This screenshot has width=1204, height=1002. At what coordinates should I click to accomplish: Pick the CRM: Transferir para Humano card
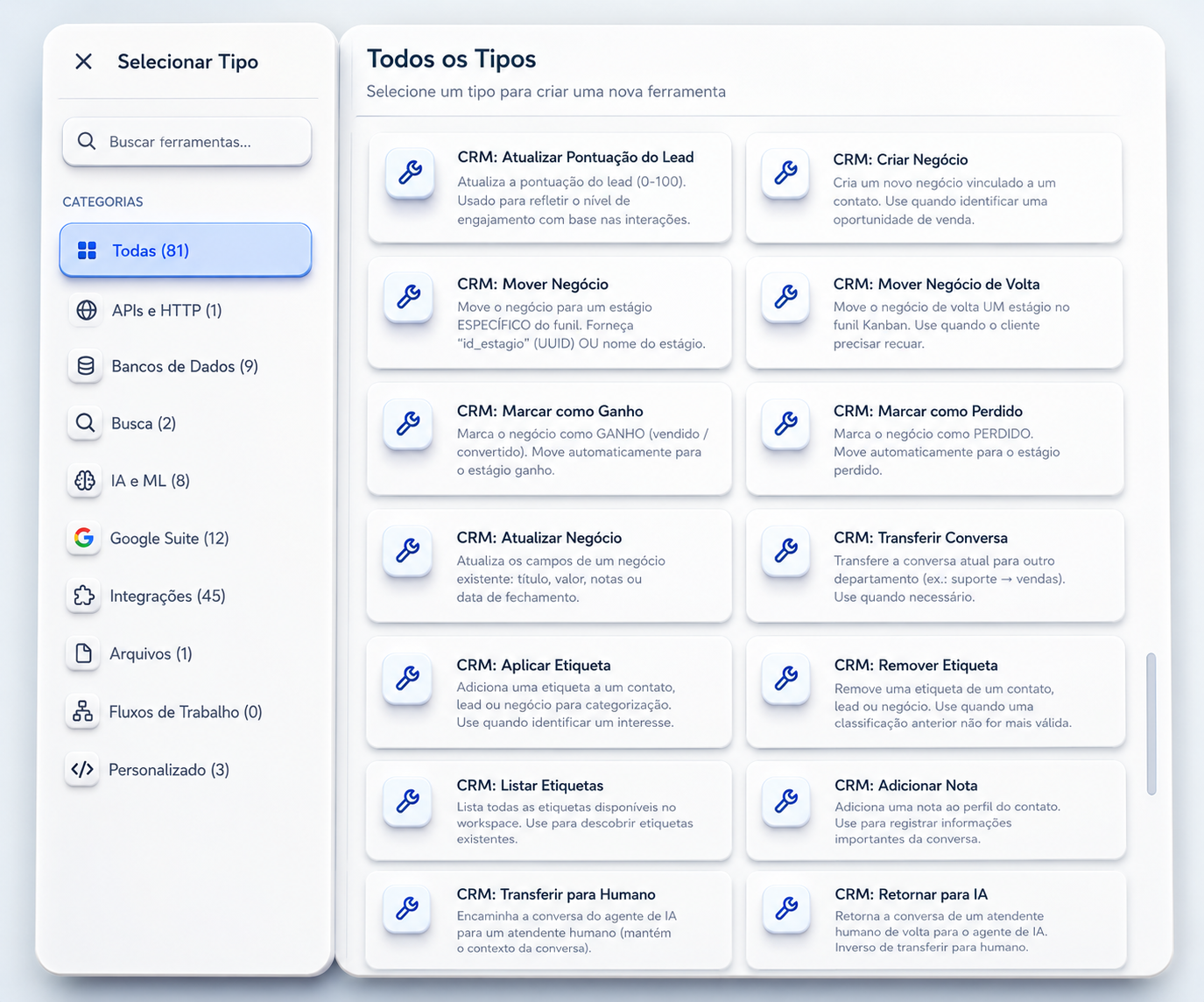pyautogui.click(x=549, y=920)
